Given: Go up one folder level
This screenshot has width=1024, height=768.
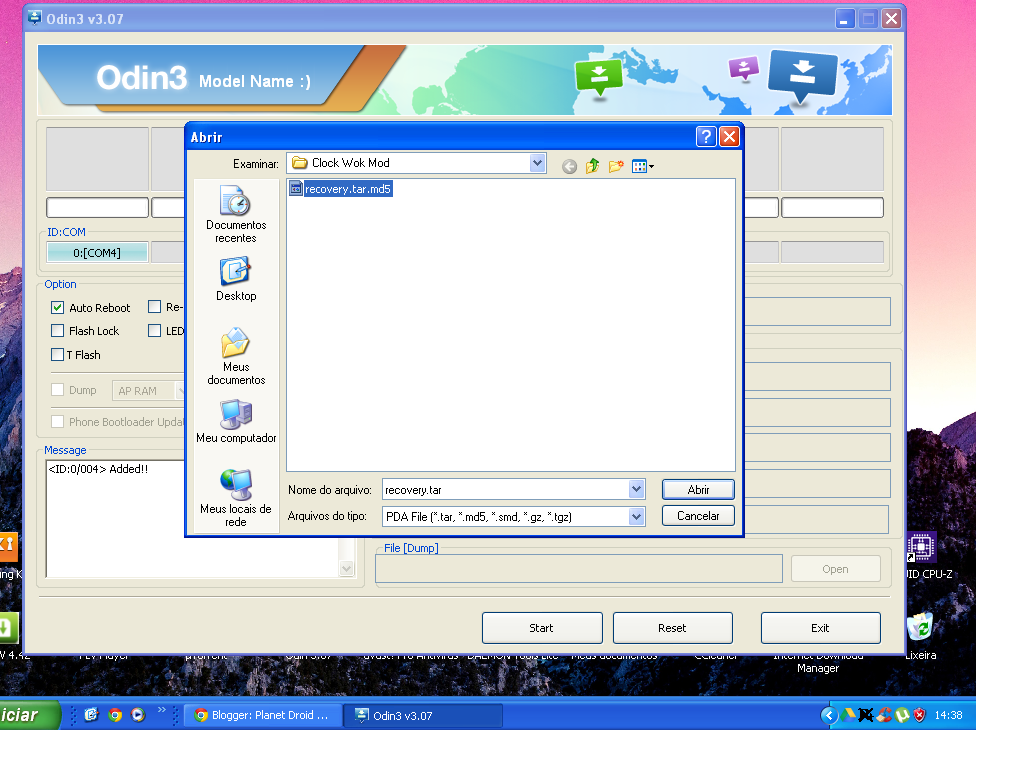Looking at the screenshot, I should pos(592,166).
